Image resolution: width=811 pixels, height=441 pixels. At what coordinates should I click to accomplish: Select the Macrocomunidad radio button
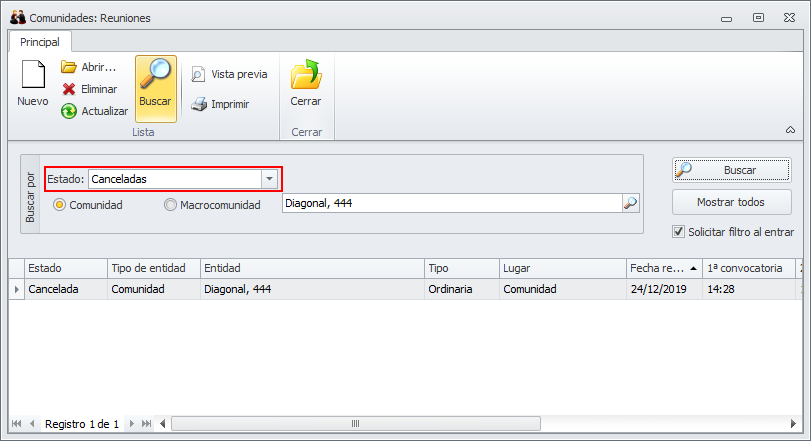tap(170, 205)
